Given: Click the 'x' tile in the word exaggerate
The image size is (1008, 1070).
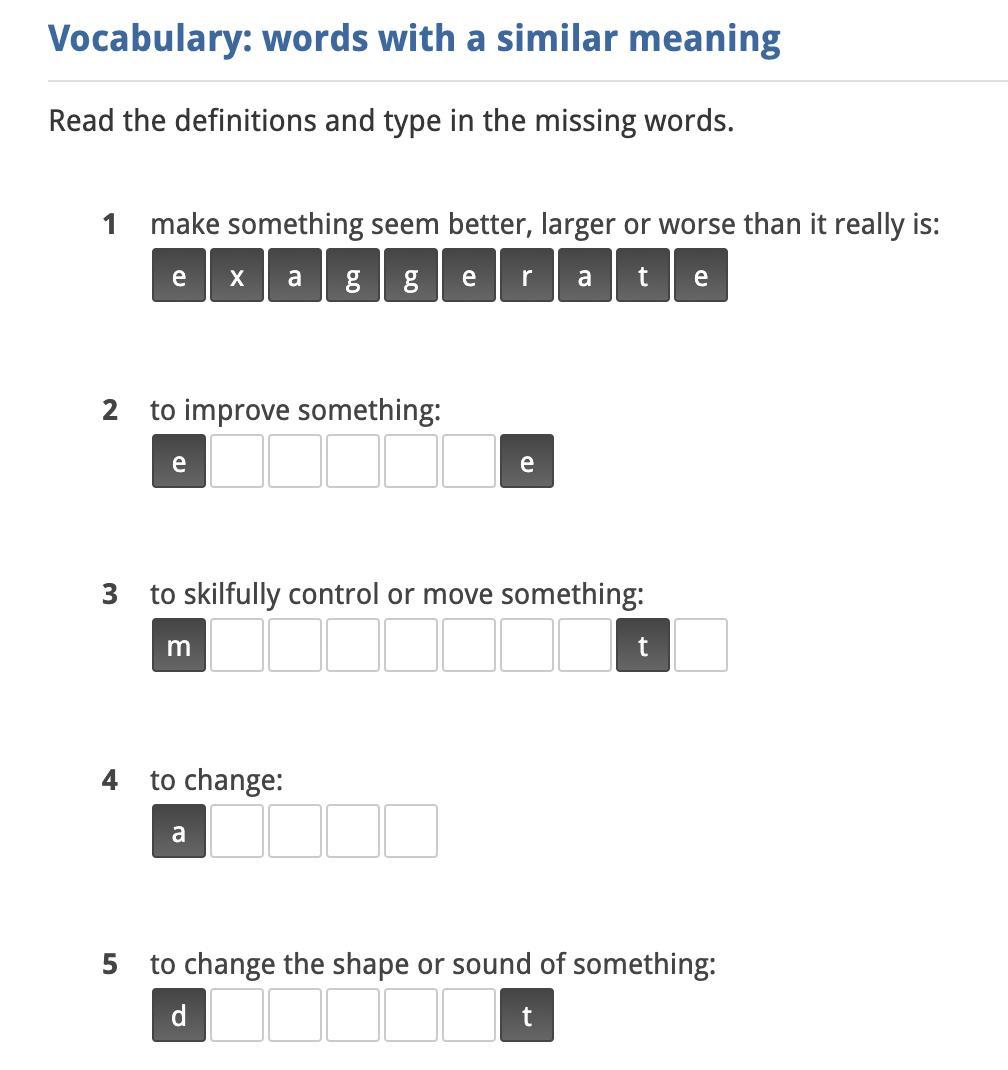Looking at the screenshot, I should click(x=237, y=275).
